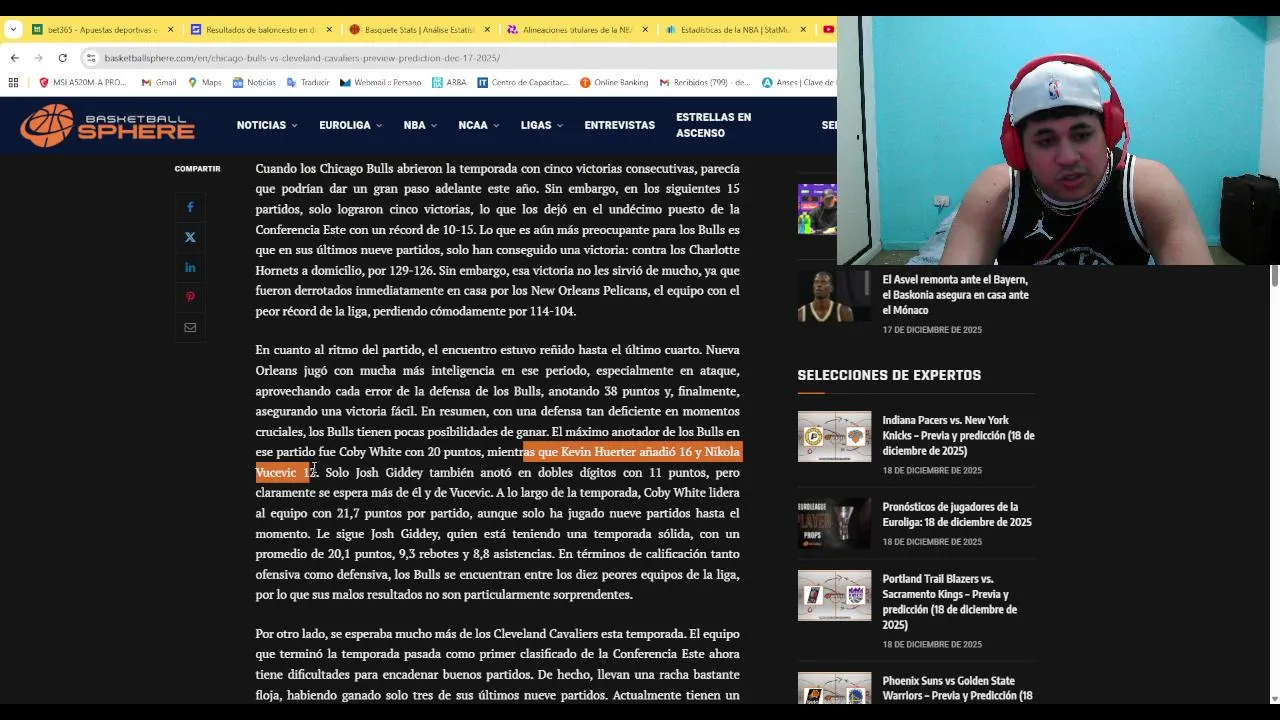The width and height of the screenshot is (1280, 720).
Task: Open Noticias bookmark
Action: (254, 82)
